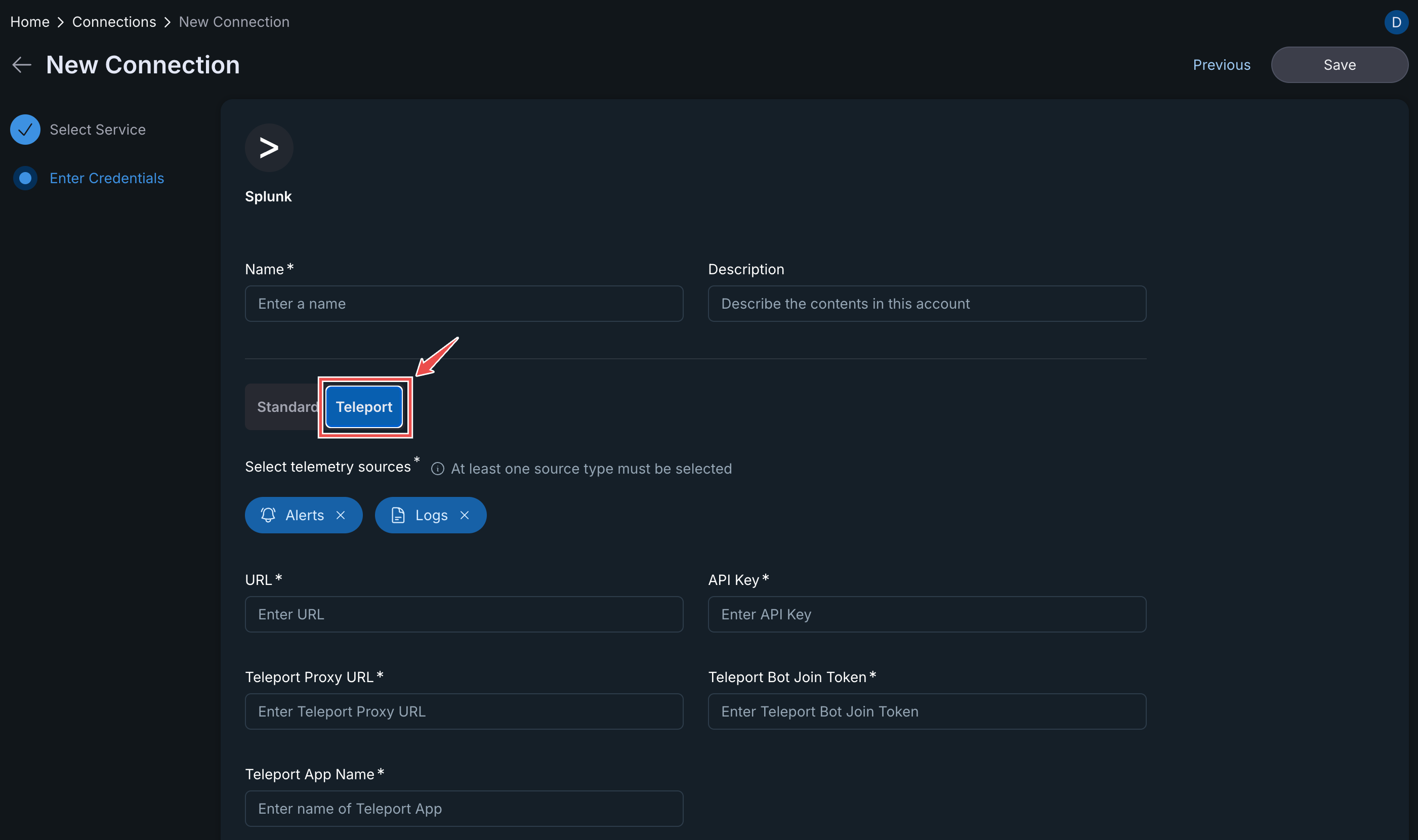Open Connections from the breadcrumb
The height and width of the screenshot is (840, 1418).
click(x=114, y=22)
